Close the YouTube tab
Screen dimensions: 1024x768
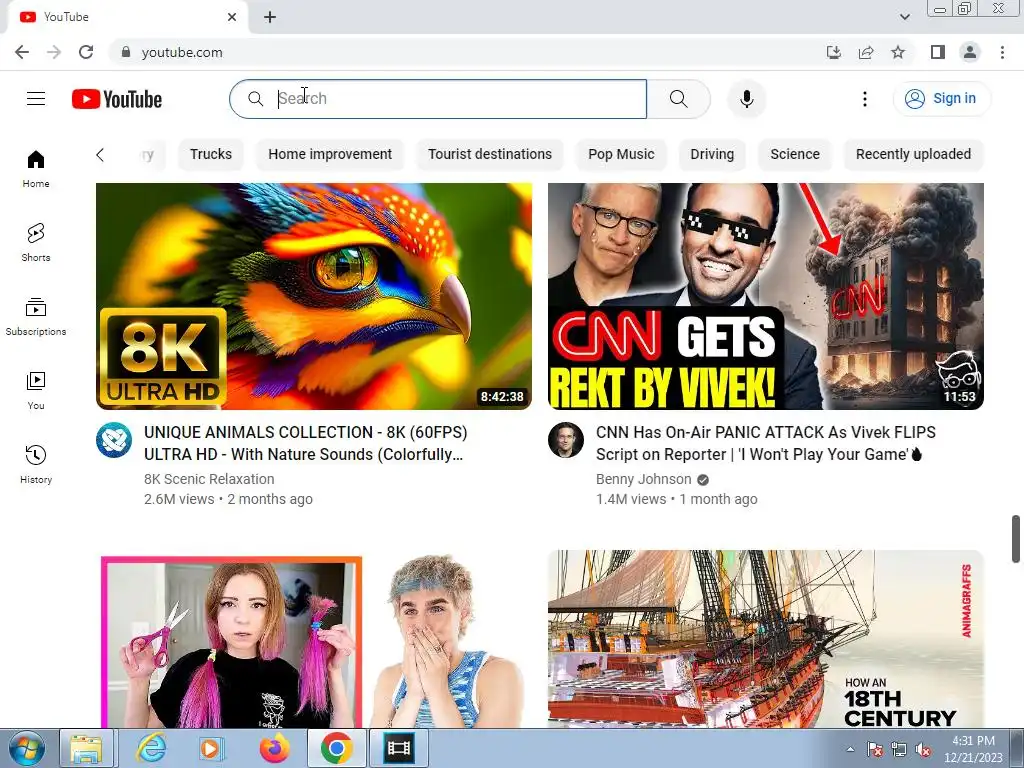pyautogui.click(x=232, y=17)
